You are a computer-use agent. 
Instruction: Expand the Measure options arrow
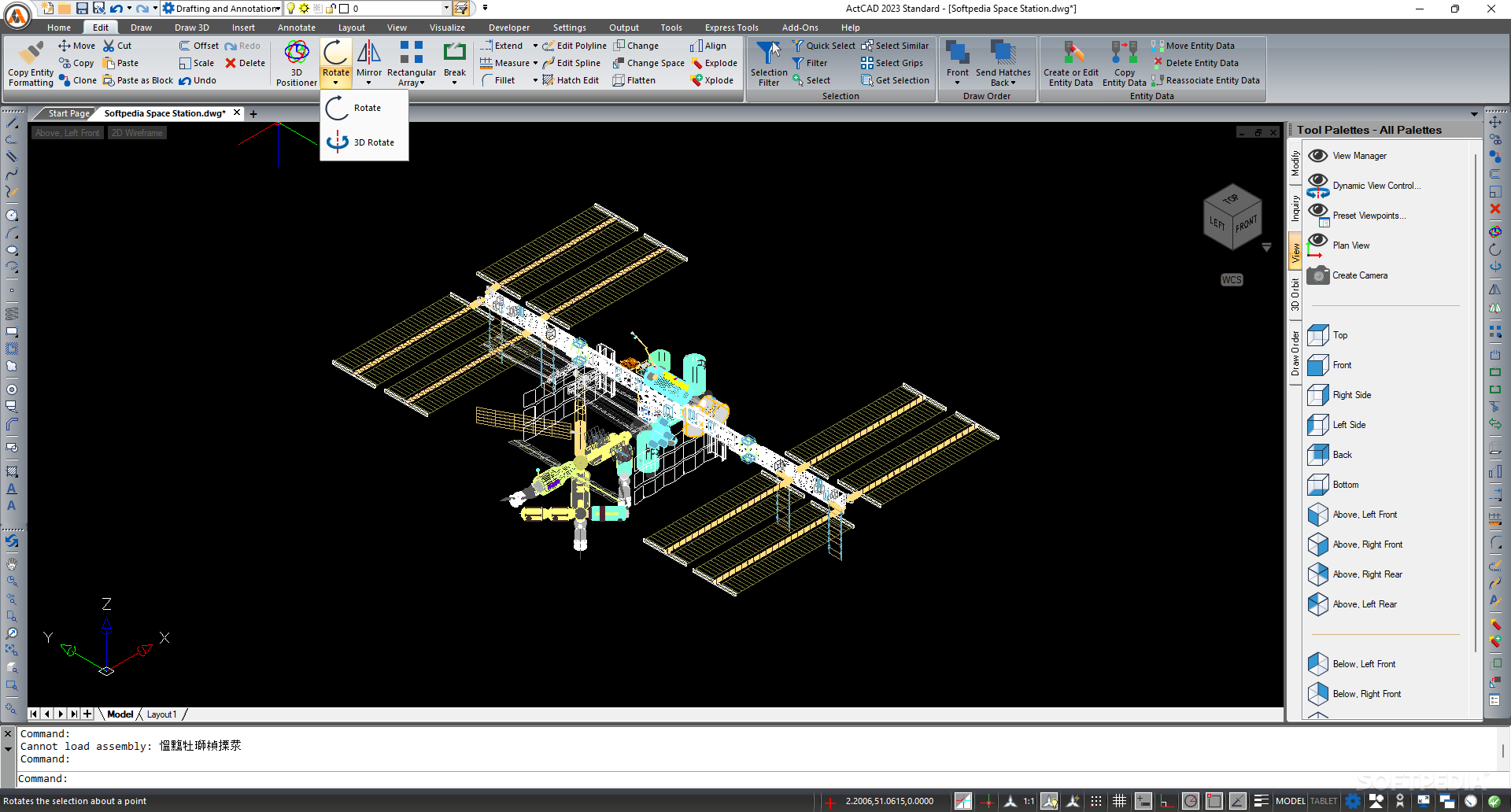click(x=535, y=63)
